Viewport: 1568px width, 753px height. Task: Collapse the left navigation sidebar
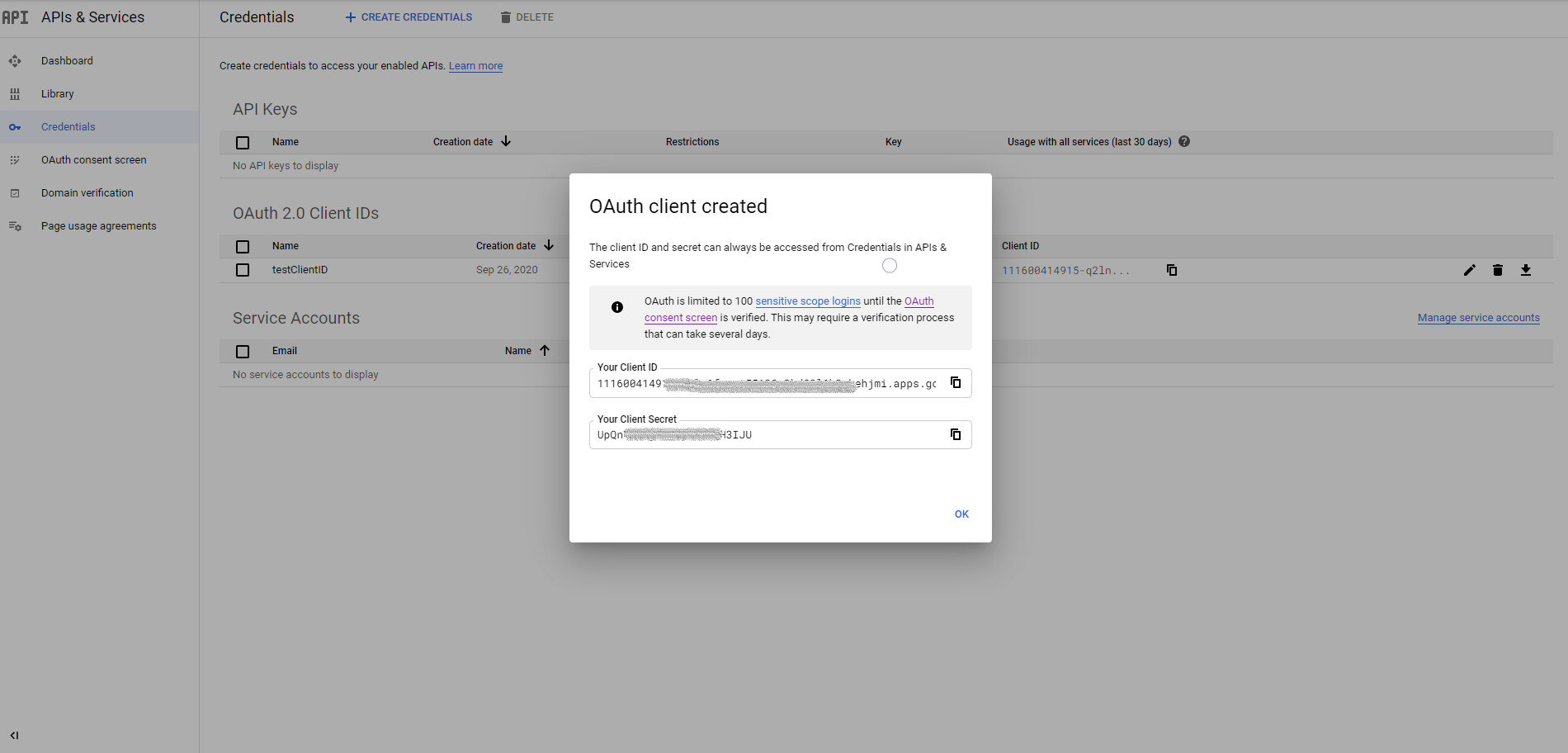pos(14,735)
